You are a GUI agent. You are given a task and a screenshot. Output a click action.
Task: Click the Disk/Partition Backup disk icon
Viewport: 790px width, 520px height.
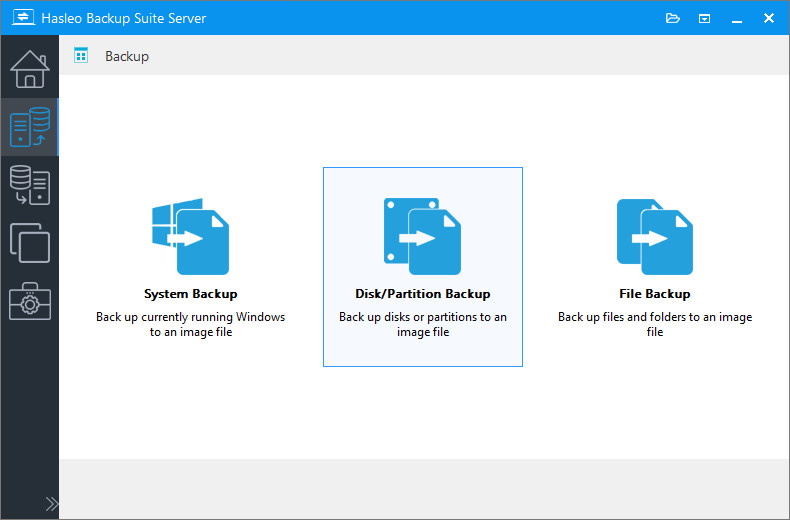click(x=422, y=236)
